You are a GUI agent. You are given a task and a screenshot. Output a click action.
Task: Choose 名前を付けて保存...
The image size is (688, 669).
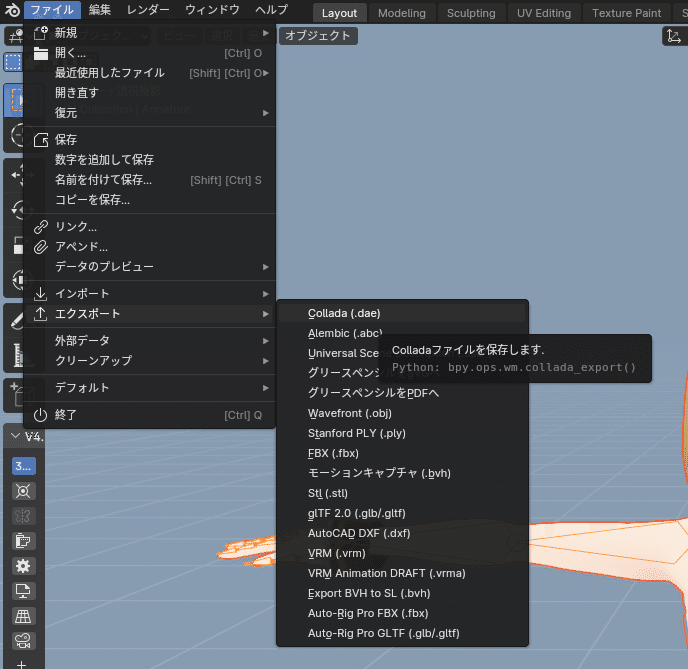[x=150, y=180]
